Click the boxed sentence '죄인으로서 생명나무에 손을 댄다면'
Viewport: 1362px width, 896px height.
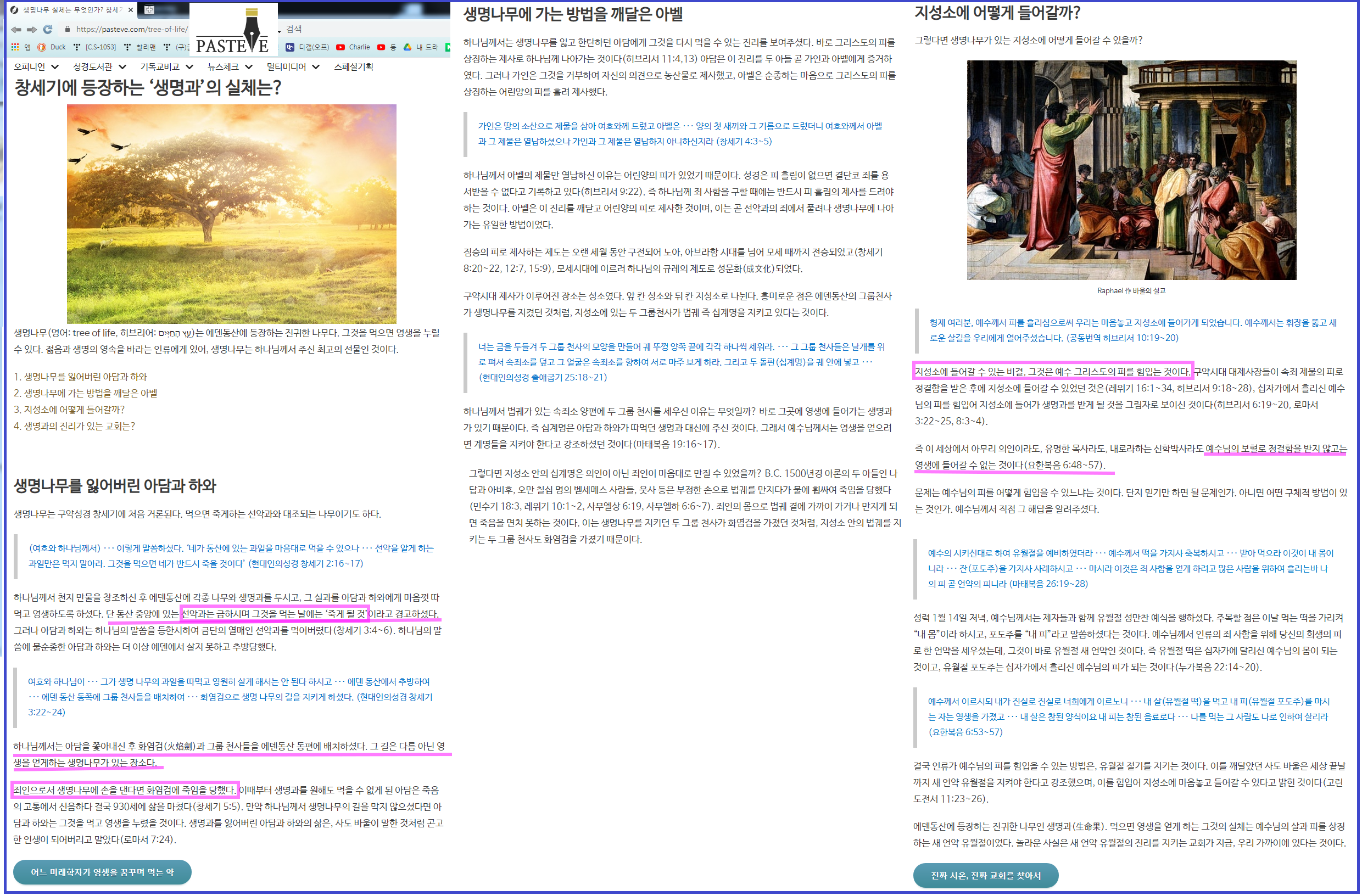(x=125, y=791)
